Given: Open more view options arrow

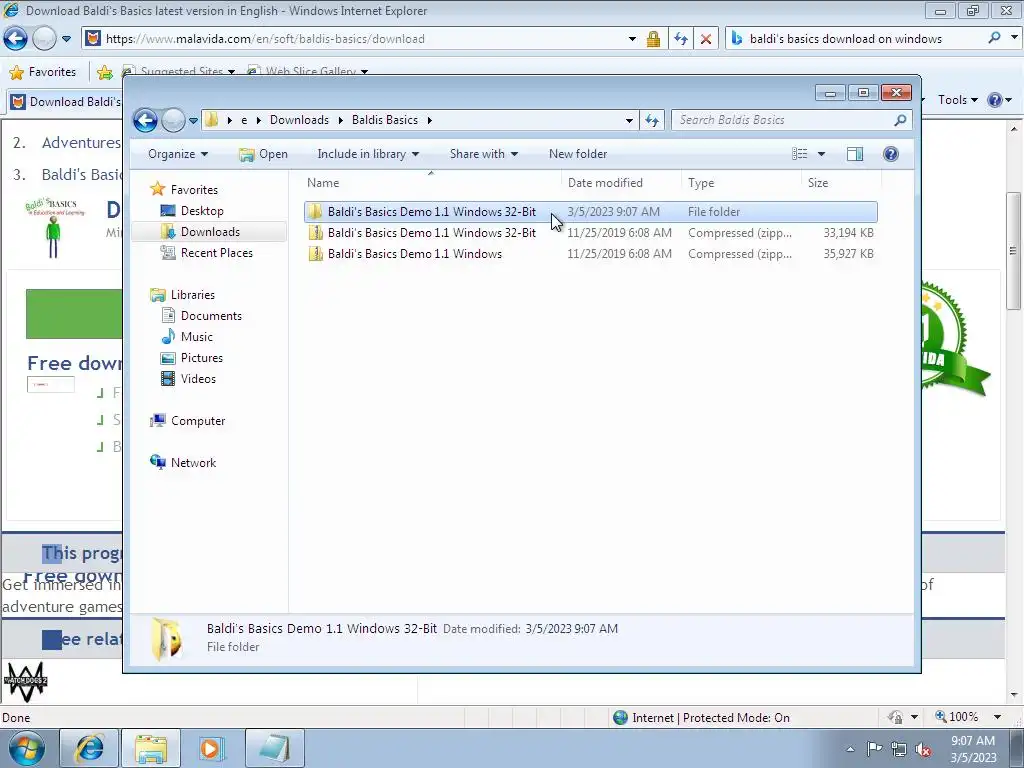Looking at the screenshot, I should pos(821,154).
